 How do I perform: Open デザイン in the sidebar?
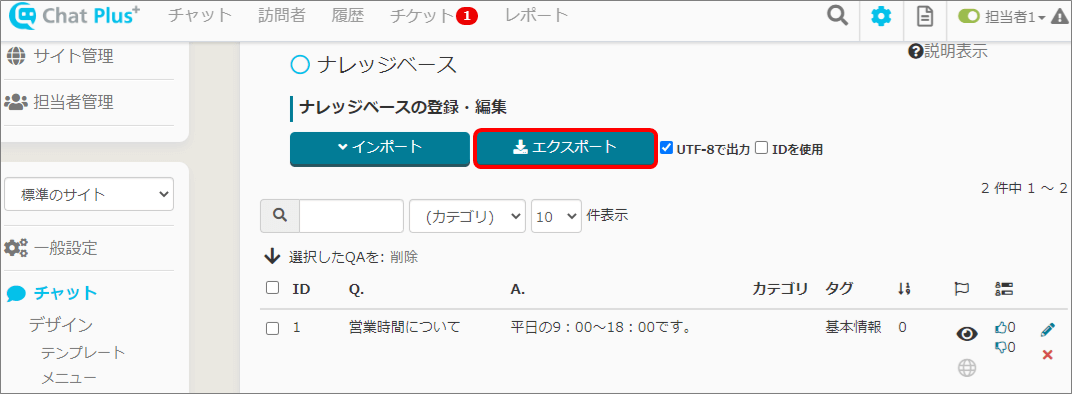[61, 325]
